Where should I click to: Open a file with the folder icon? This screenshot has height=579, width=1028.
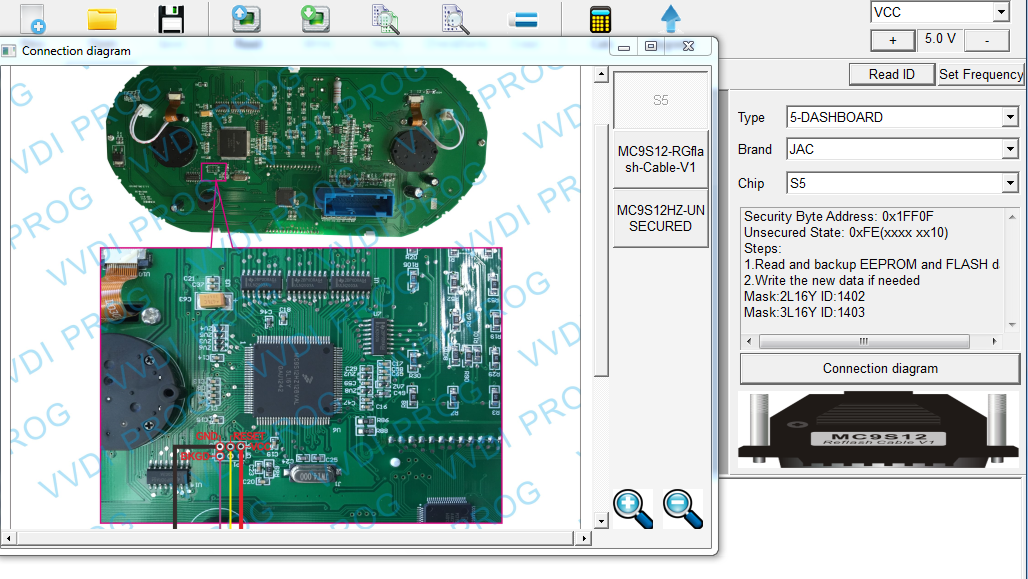(102, 19)
